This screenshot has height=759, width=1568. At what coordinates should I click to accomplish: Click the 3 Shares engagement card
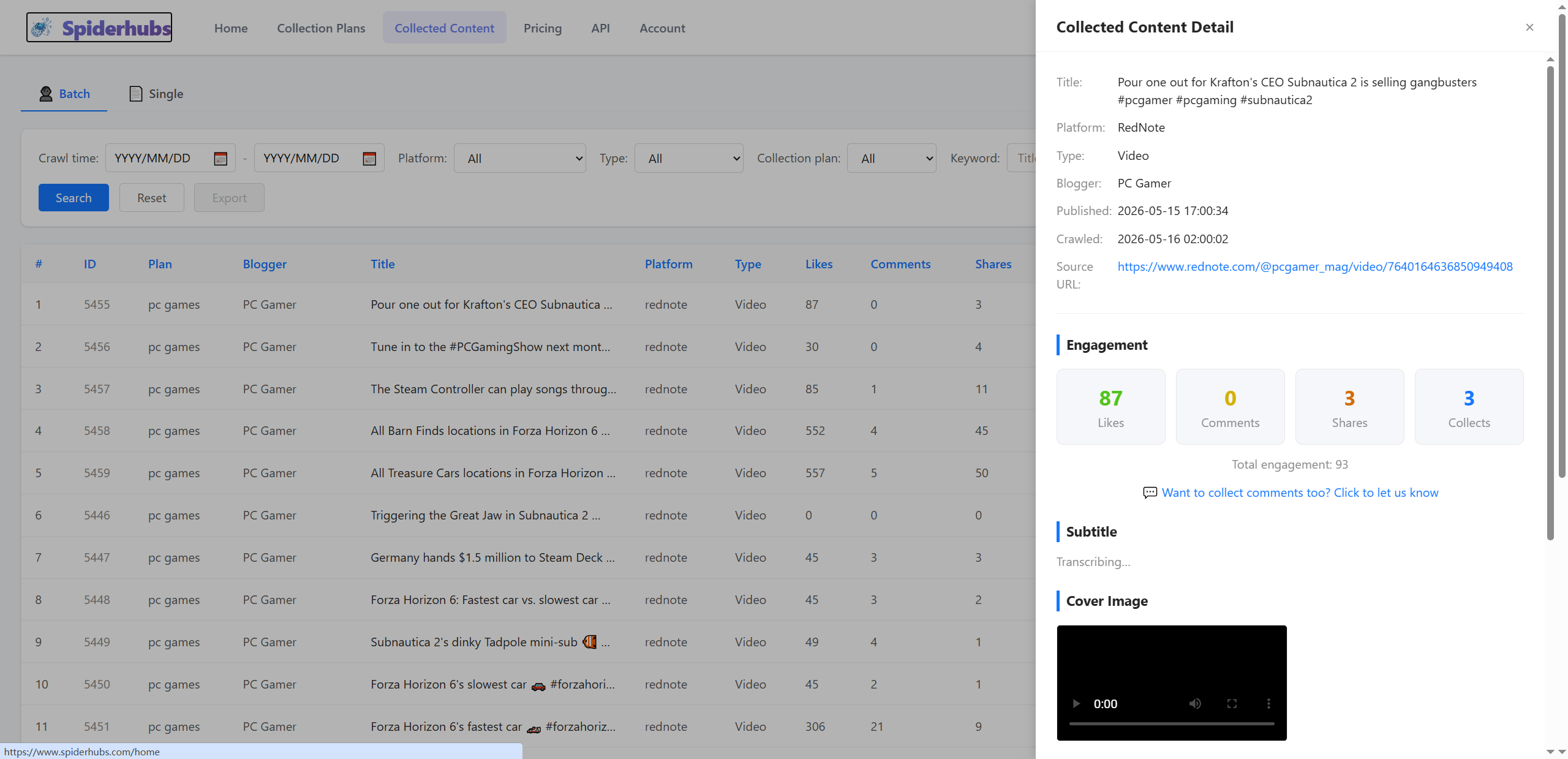click(1349, 407)
